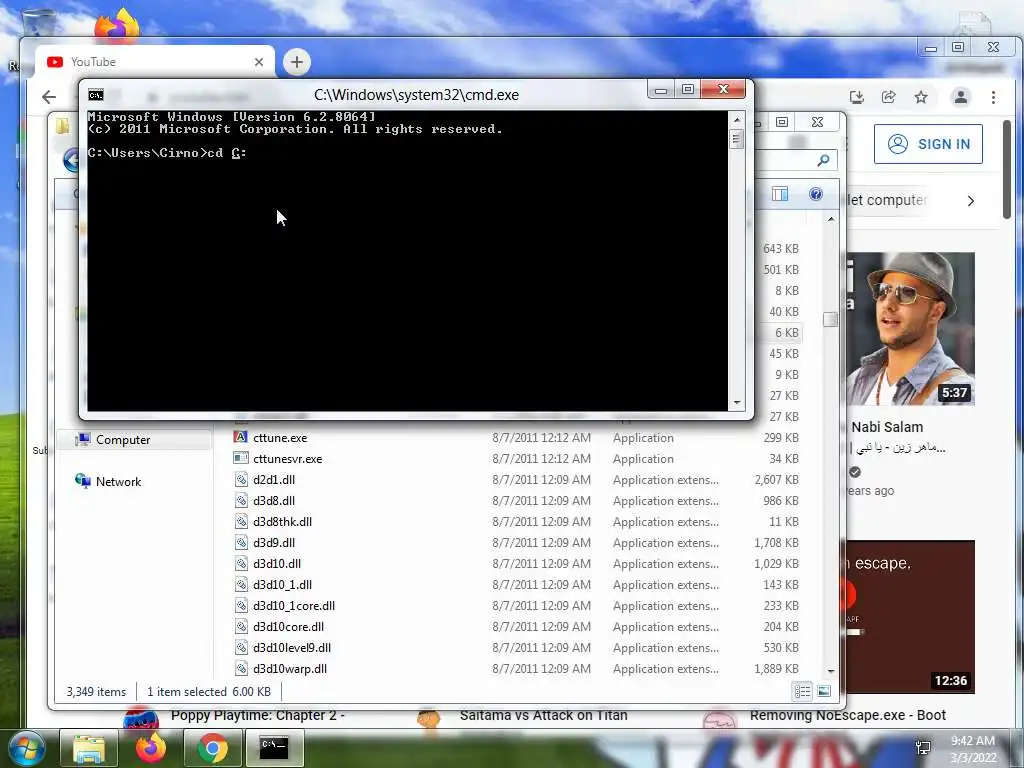Click inside the cmd console text area

[408, 261]
